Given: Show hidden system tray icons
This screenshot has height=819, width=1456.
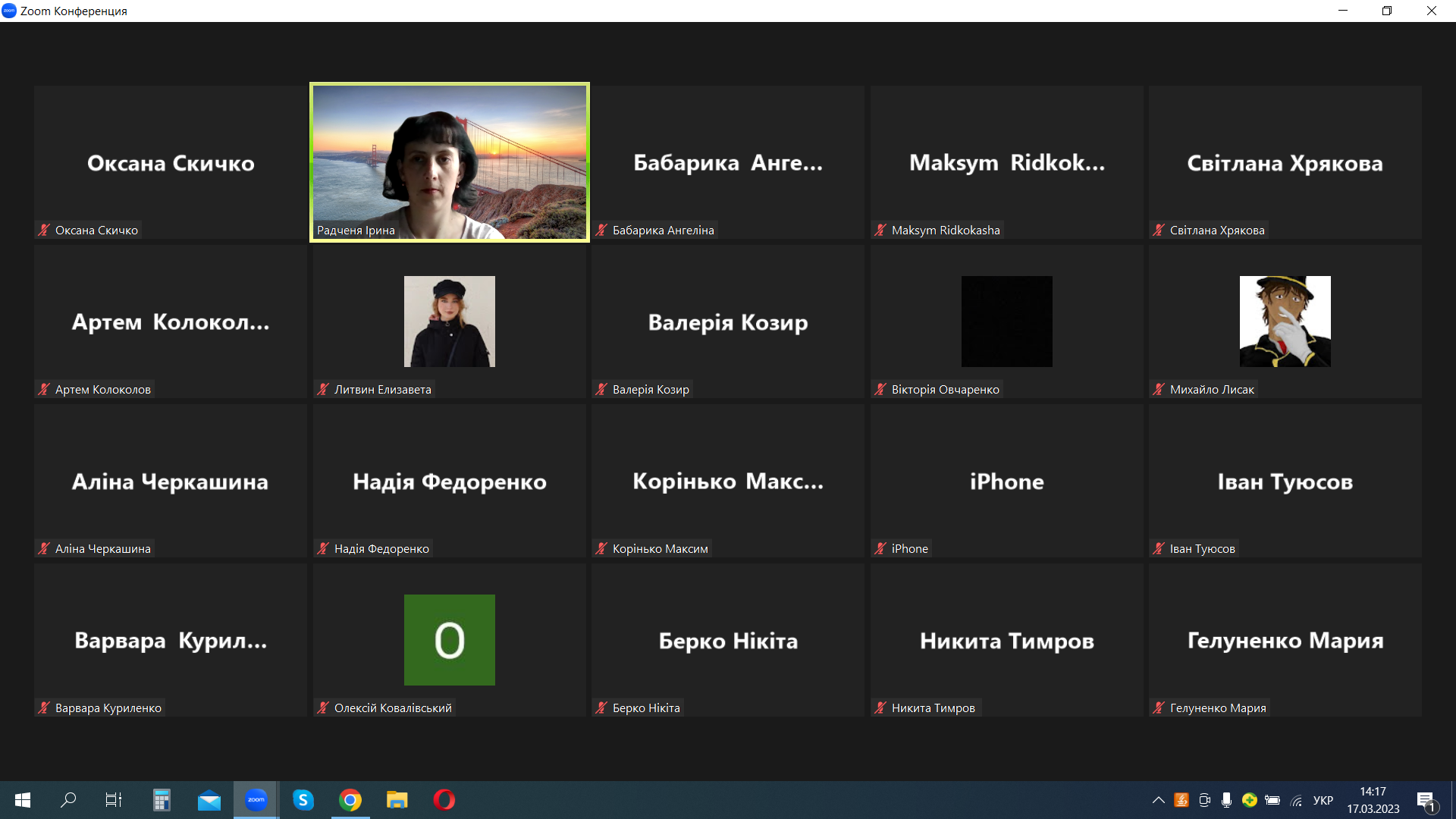Looking at the screenshot, I should coord(1158,800).
